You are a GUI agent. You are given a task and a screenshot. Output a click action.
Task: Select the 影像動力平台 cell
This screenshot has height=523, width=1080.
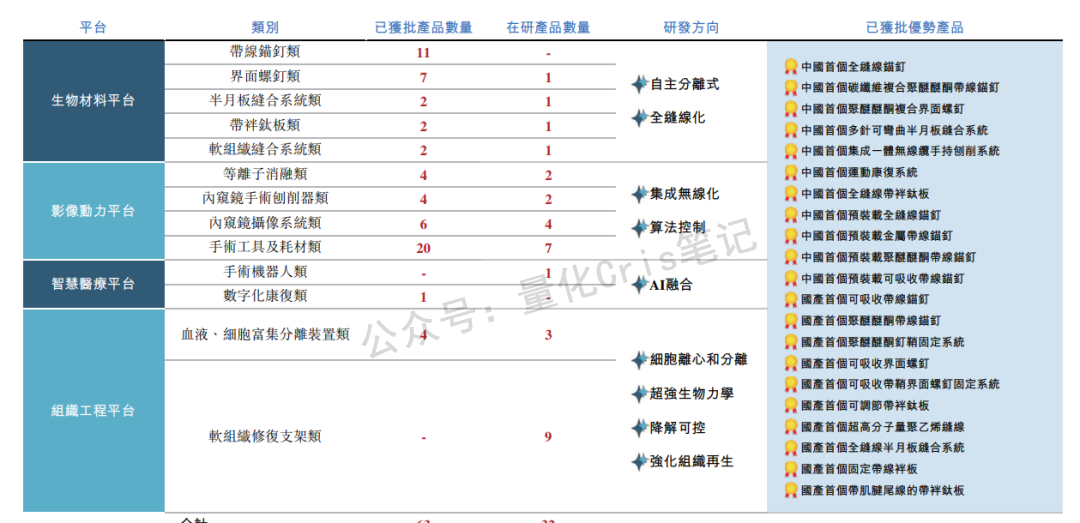click(94, 211)
